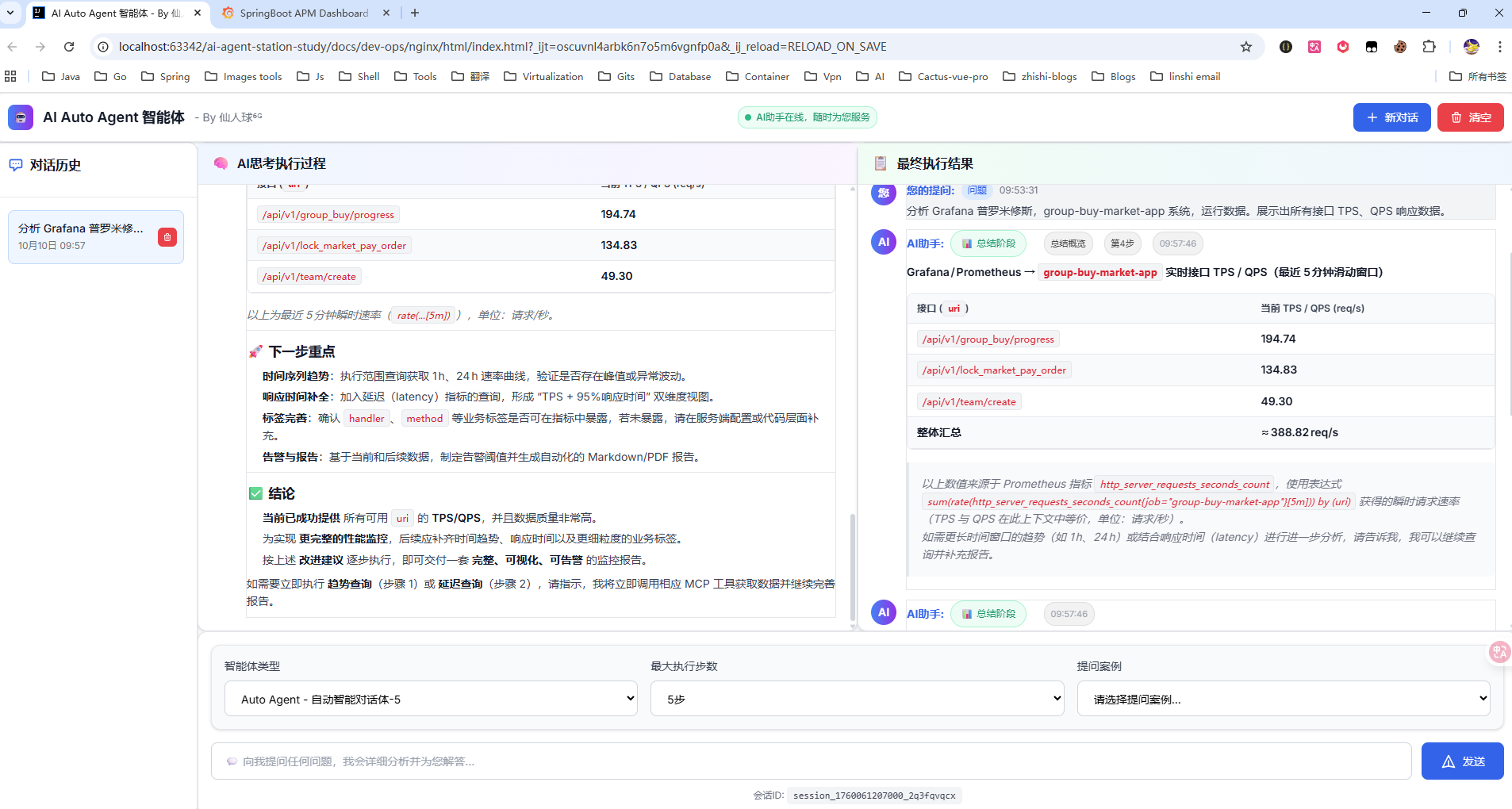Open the browser extensions puzzle icon
Screen dimensions: 1512x809
coord(1429,47)
